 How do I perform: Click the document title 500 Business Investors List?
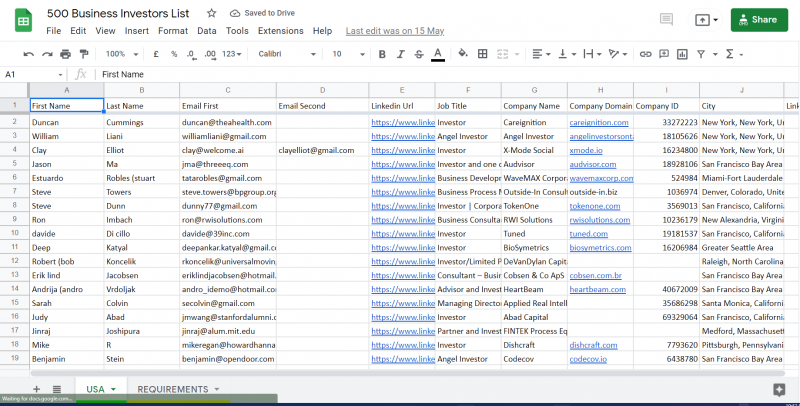point(118,14)
